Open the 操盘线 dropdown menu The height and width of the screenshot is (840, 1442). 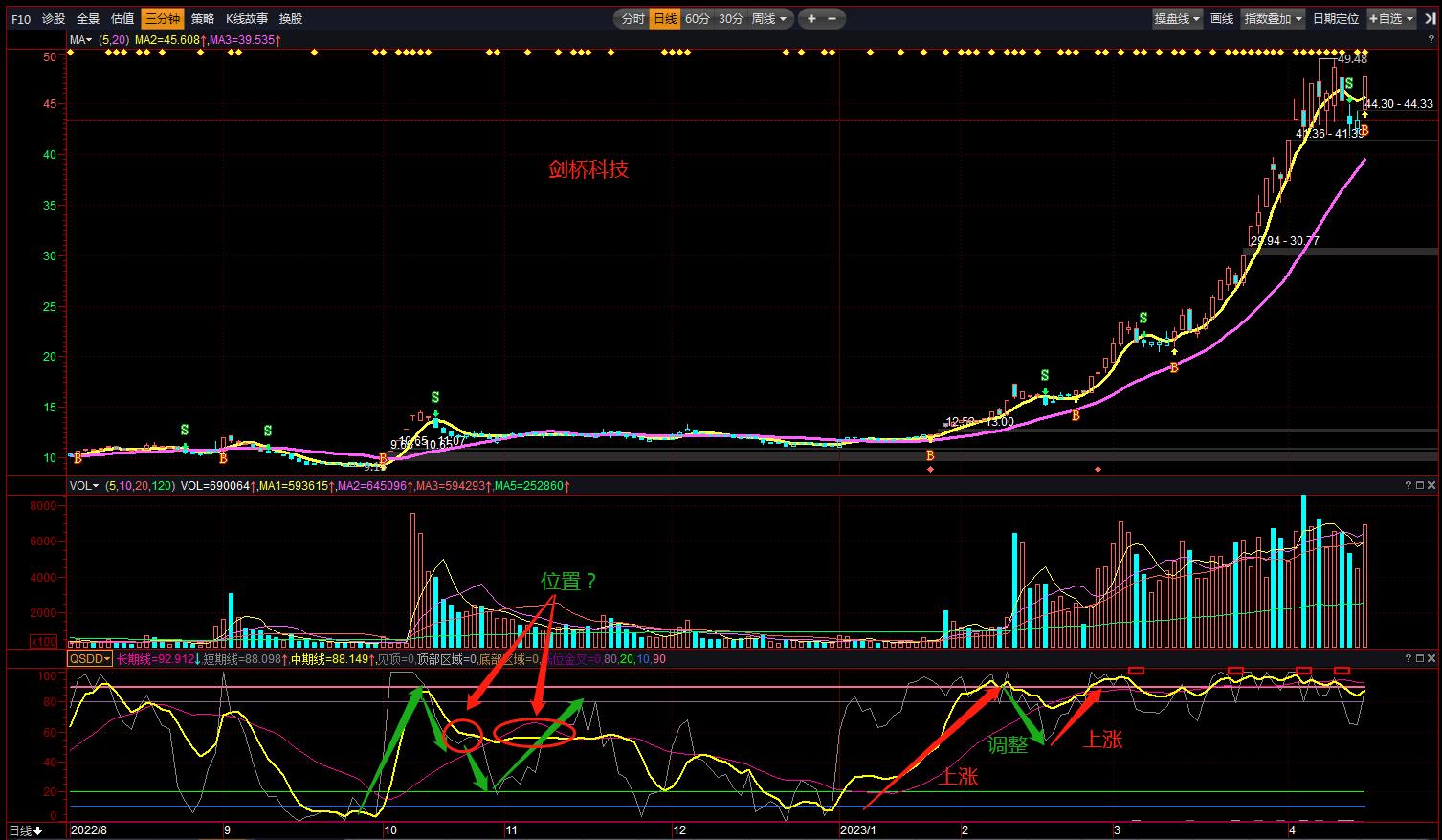tap(1176, 19)
